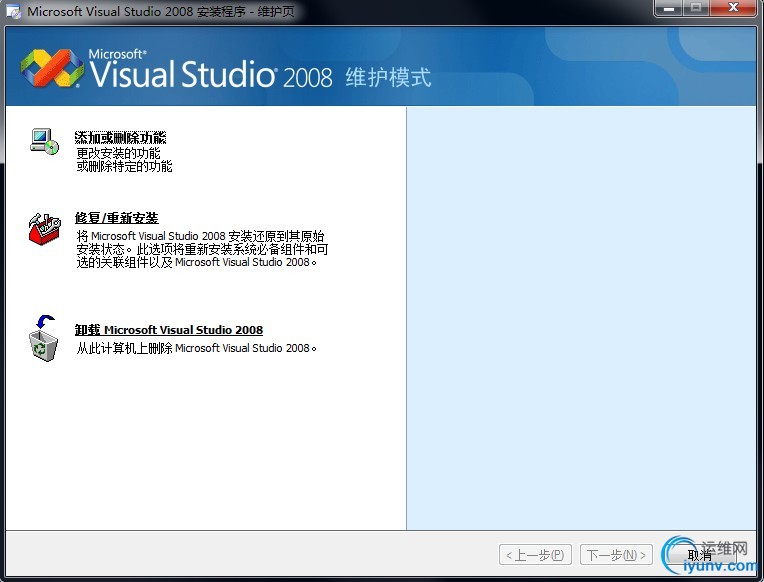Click the 维护模式 header text
The height and width of the screenshot is (582, 764).
point(388,78)
